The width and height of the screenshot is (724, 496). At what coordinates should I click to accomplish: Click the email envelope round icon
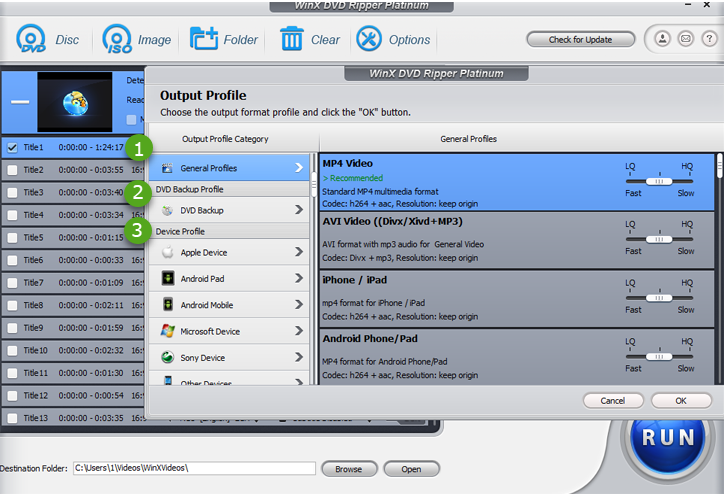pos(686,39)
